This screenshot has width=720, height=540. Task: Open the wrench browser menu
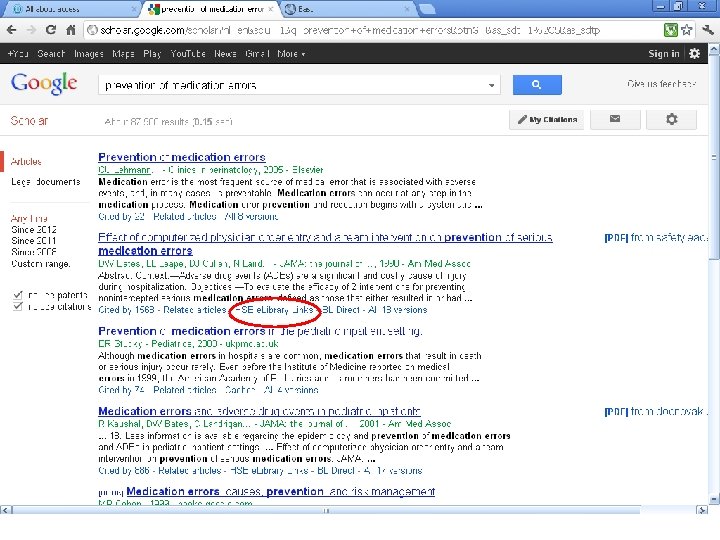click(x=708, y=30)
